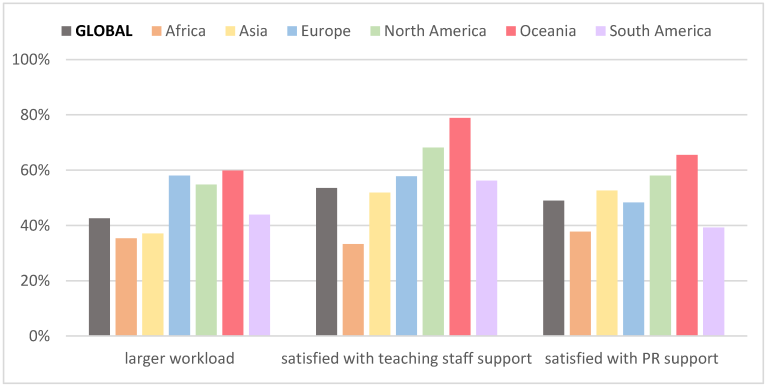Click the North America legend green swatch
The height and width of the screenshot is (388, 768).
tap(375, 31)
